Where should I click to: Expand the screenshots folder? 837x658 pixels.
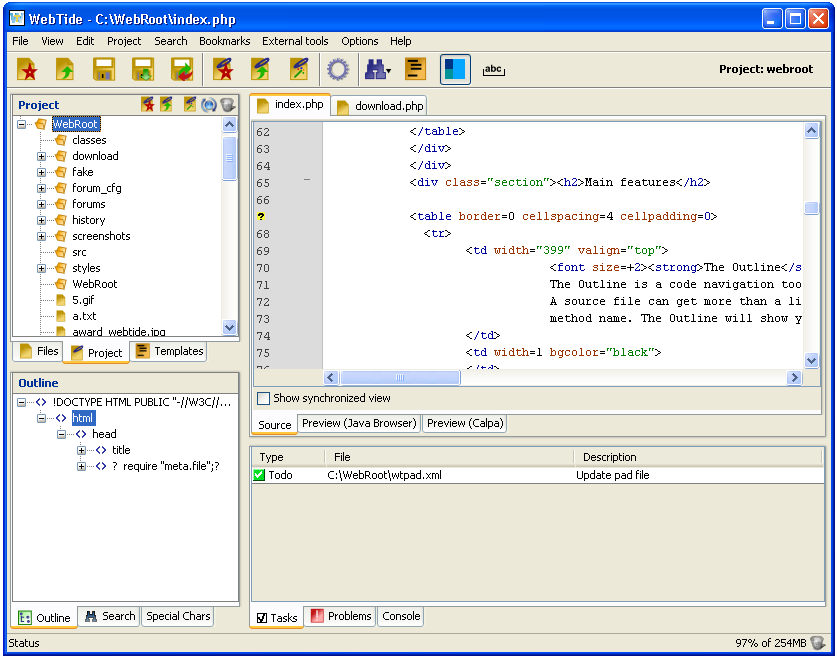[x=41, y=236]
